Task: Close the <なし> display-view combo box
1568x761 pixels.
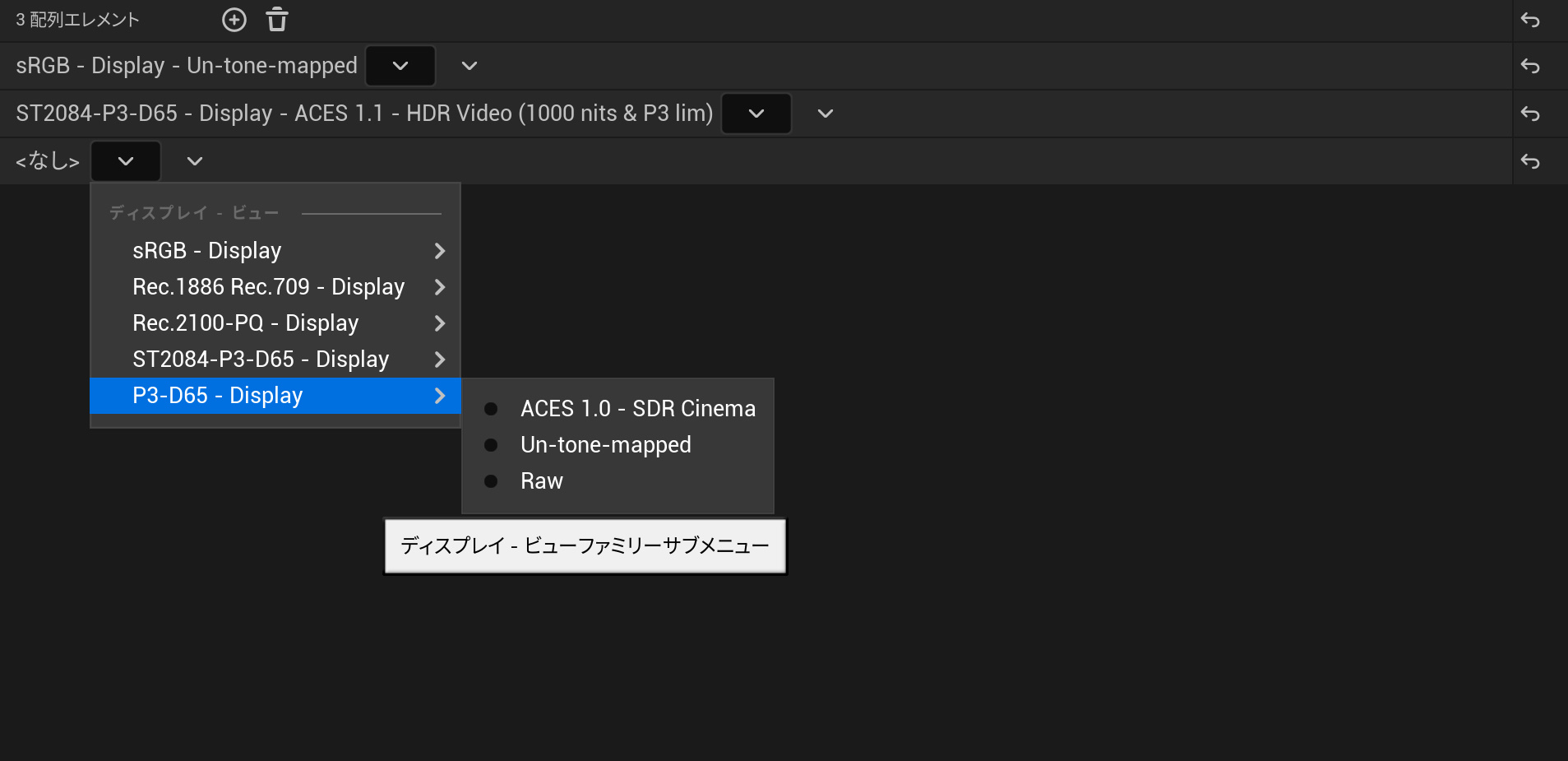Action: 126,161
